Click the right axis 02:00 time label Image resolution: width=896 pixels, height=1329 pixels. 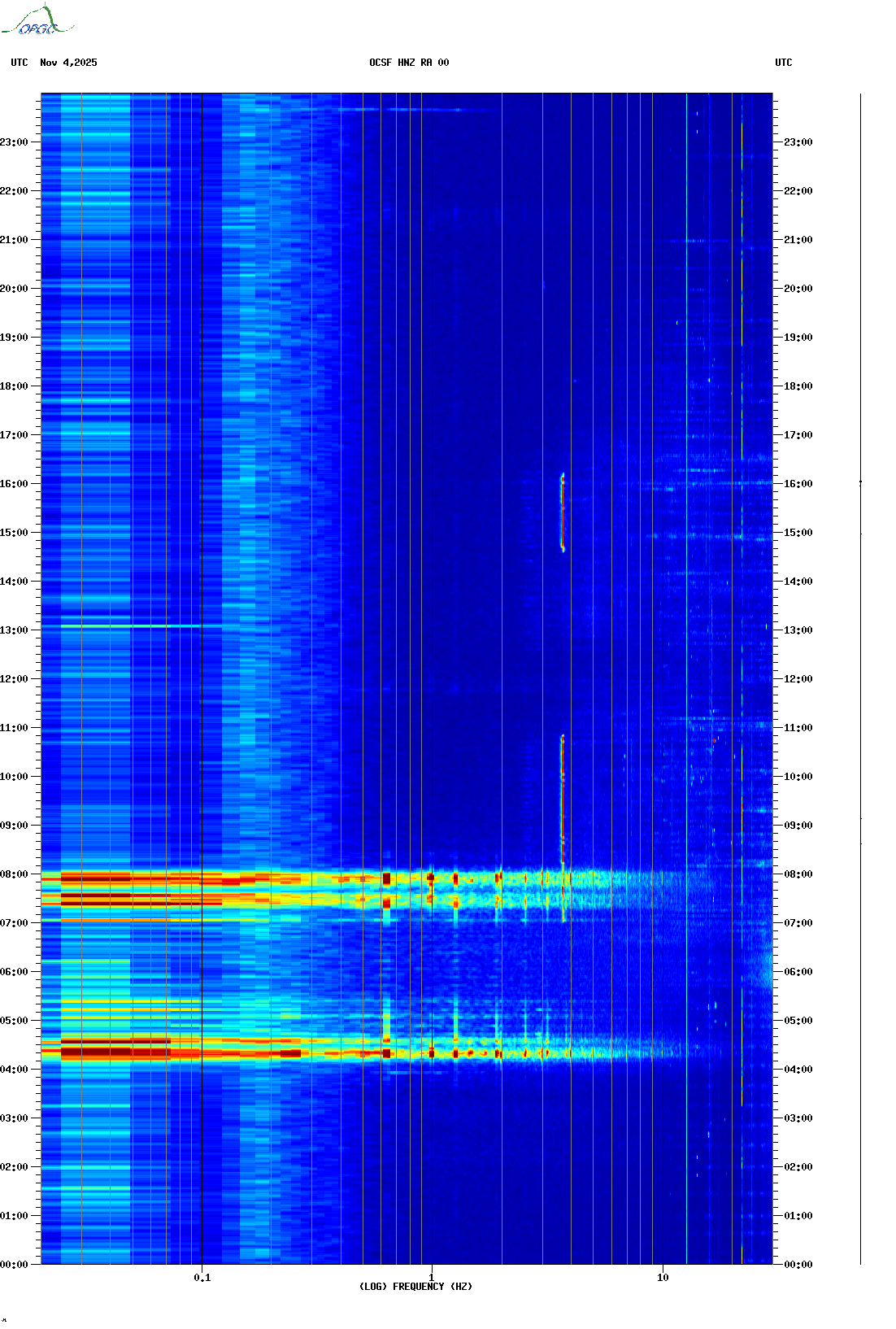pos(798,1167)
